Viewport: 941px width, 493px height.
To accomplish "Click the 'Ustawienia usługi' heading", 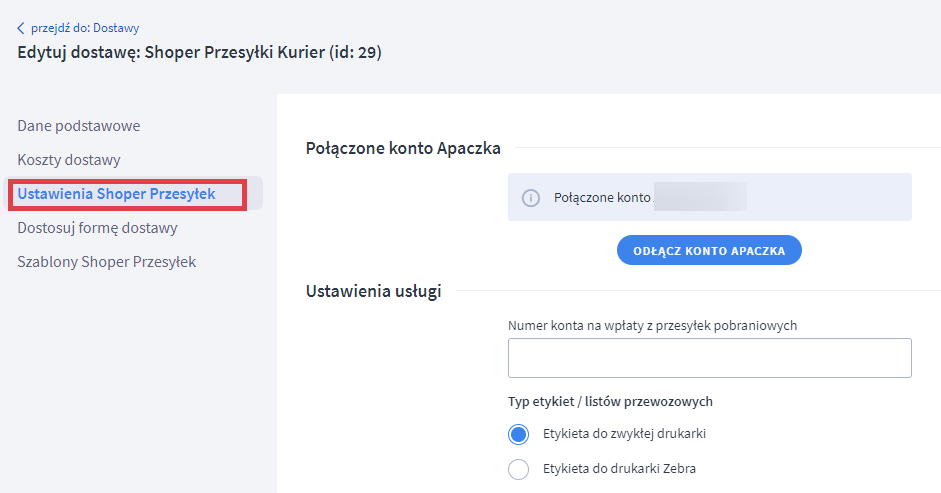I will click(x=374, y=291).
